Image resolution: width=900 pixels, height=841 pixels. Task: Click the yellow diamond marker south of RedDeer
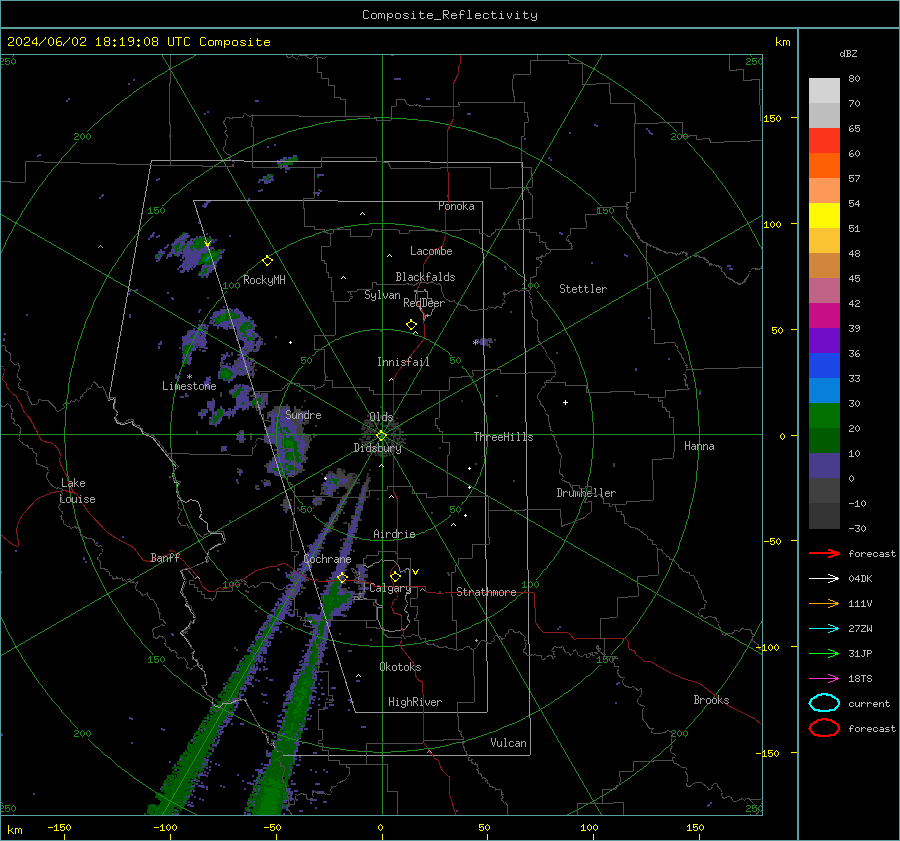pyautogui.click(x=411, y=325)
